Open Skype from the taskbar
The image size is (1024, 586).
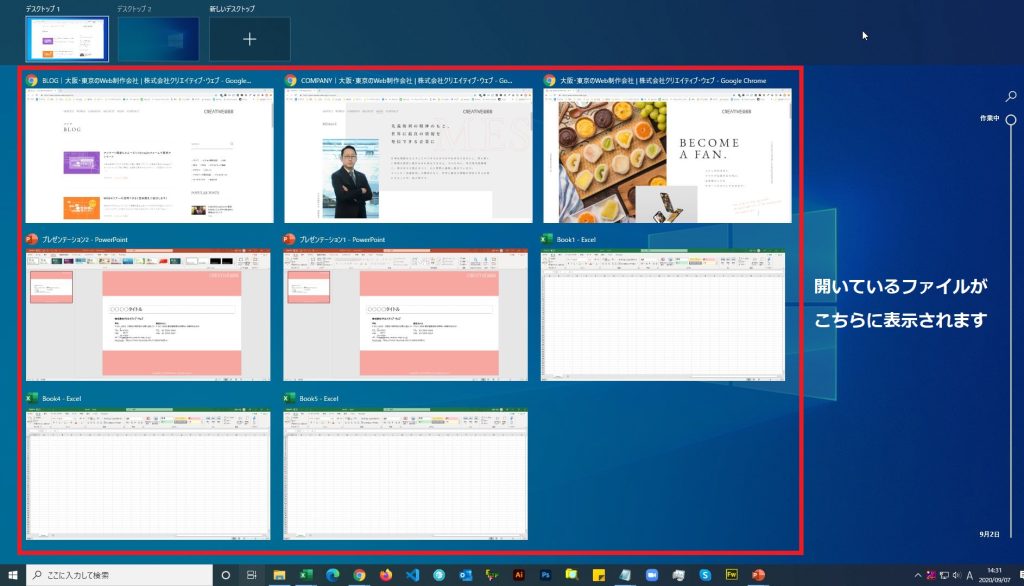704,575
